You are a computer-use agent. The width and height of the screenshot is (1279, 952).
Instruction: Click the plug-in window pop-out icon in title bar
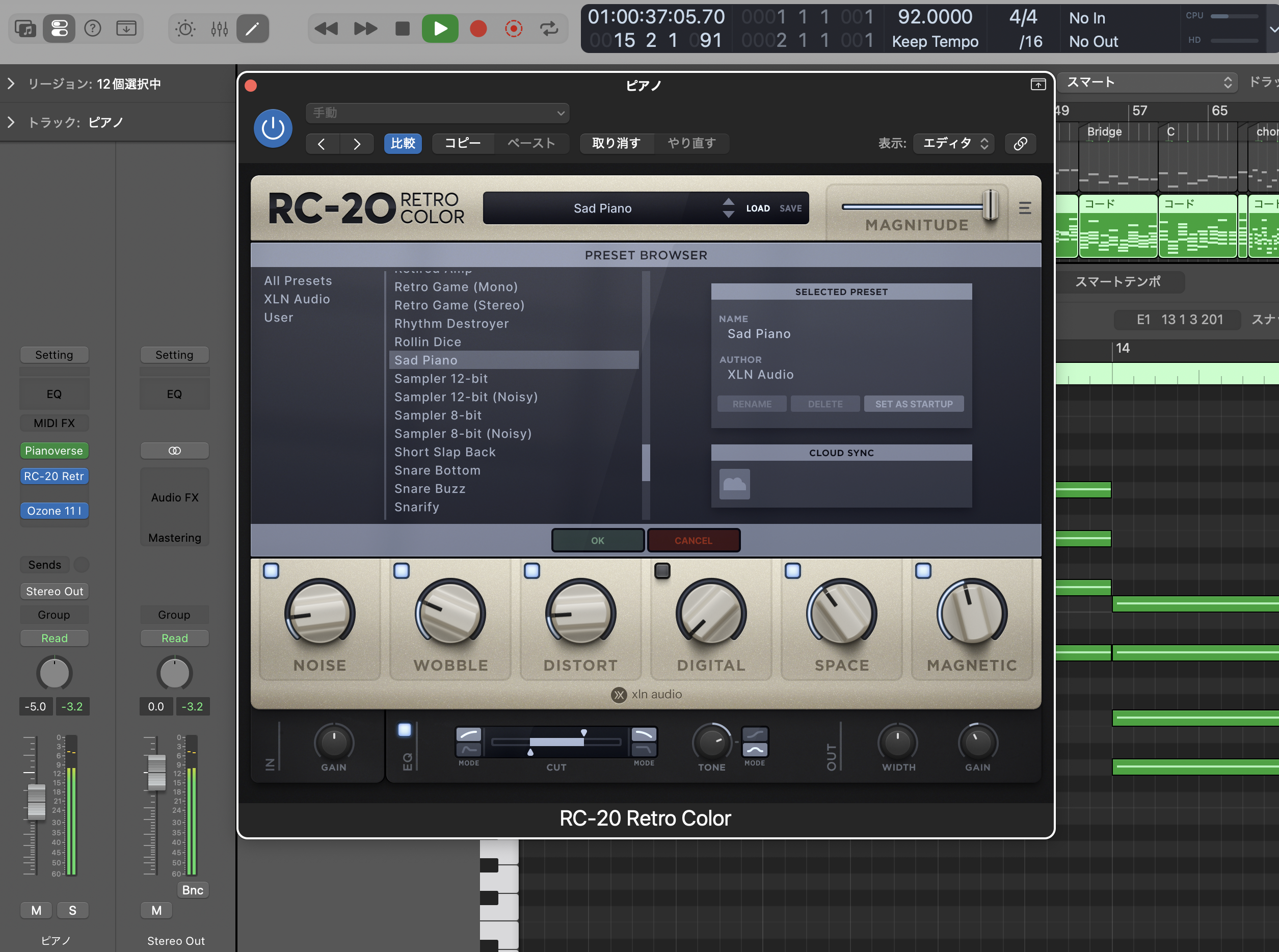click(x=1037, y=85)
